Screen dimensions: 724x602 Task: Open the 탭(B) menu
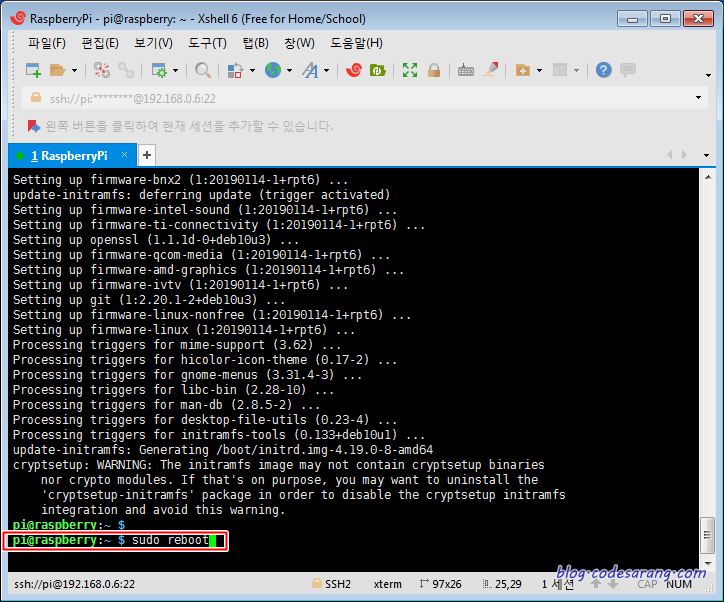click(256, 43)
